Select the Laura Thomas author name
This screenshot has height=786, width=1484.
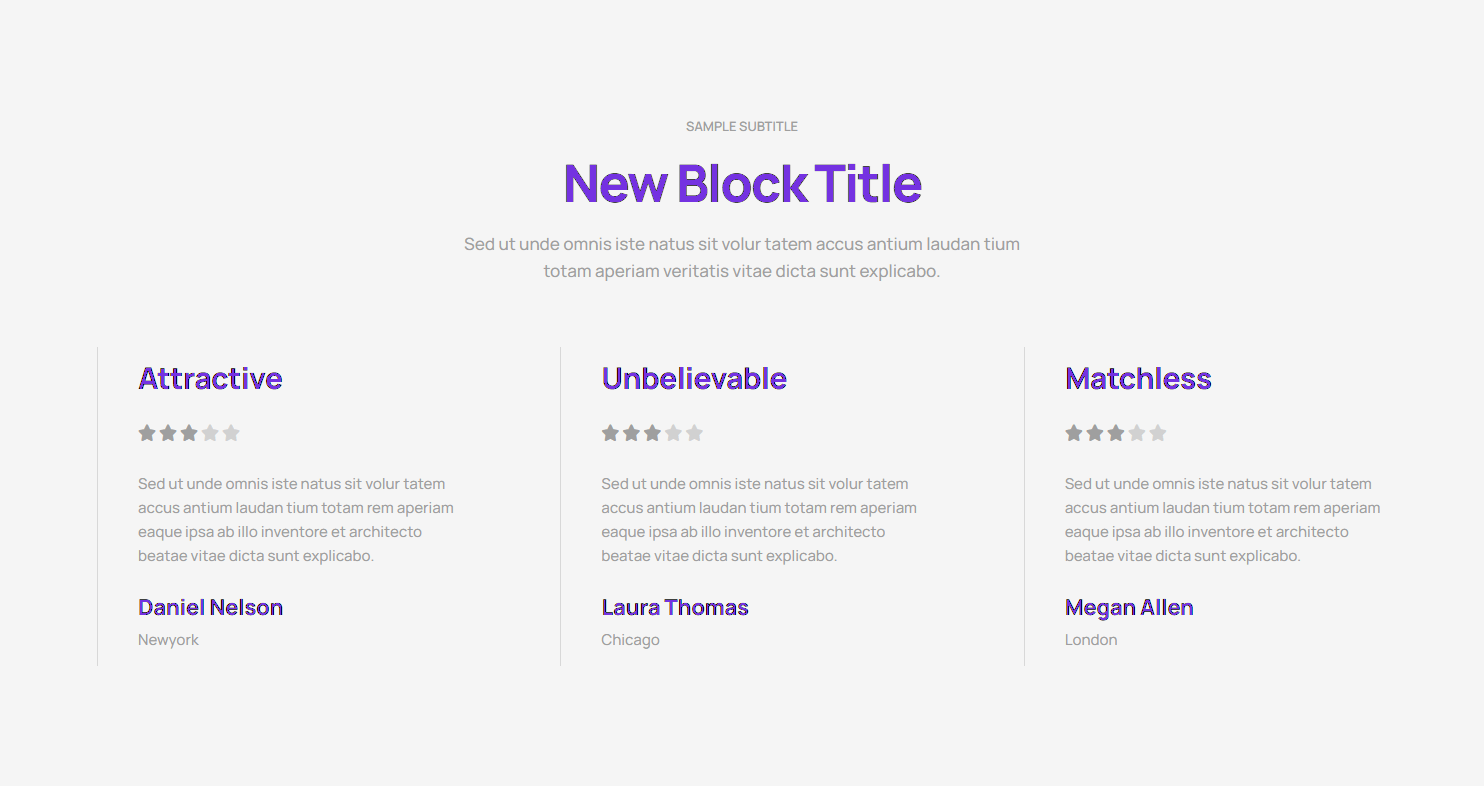[x=675, y=607]
